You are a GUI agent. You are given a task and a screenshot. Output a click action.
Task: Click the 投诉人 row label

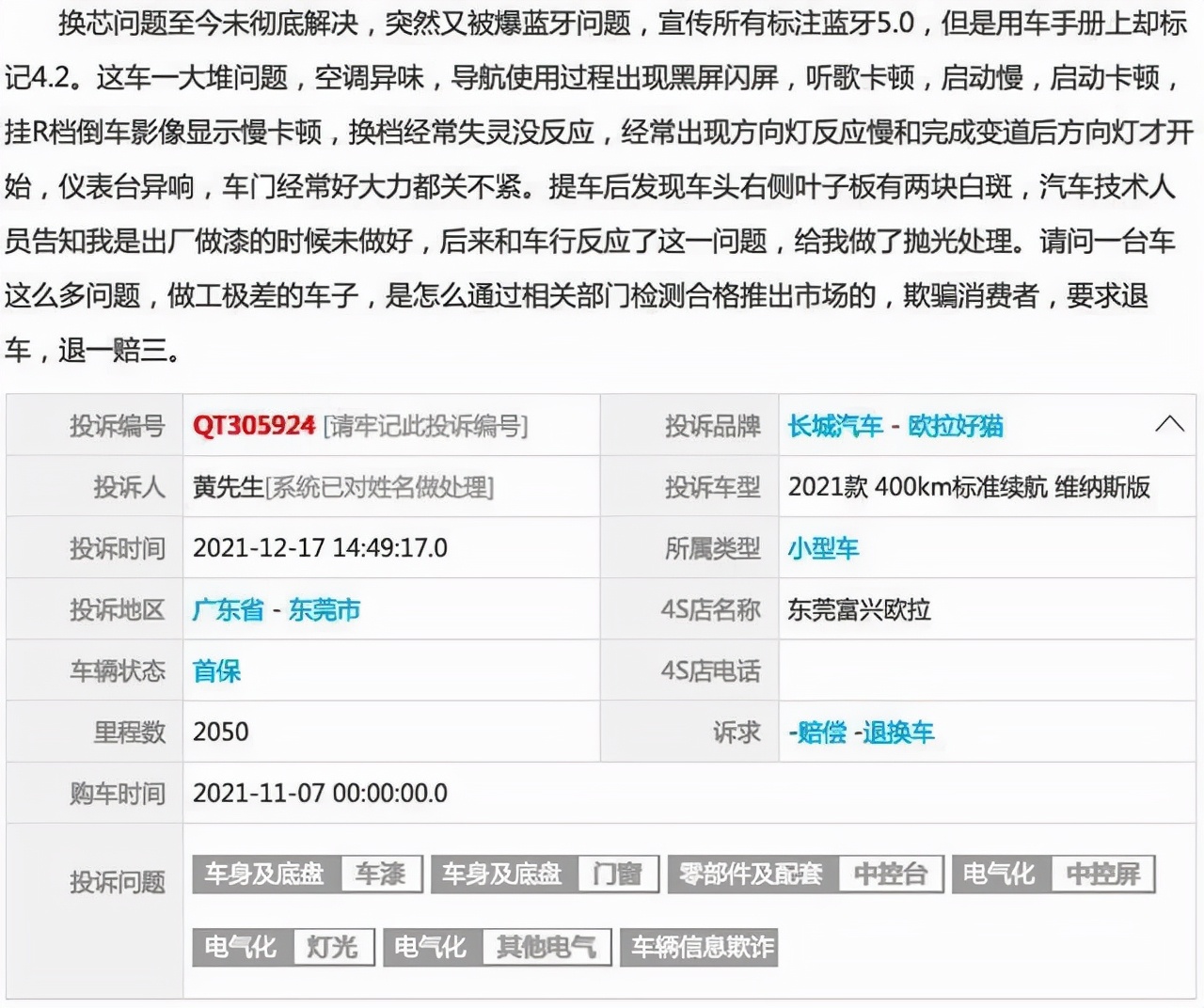[129, 487]
